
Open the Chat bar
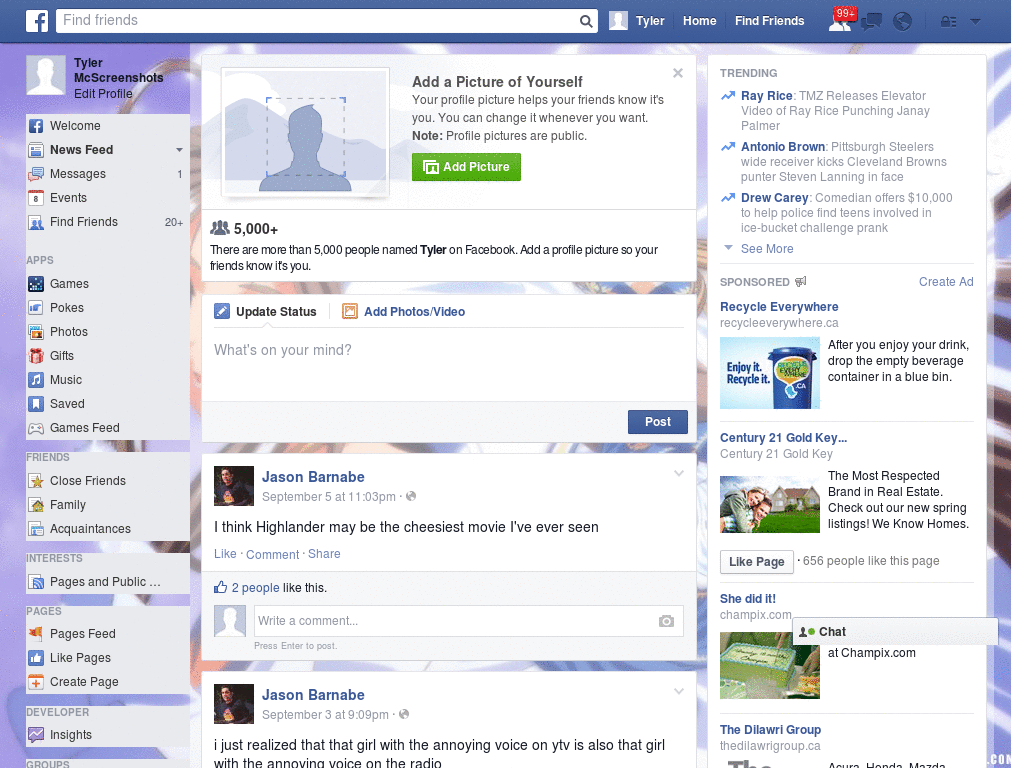point(895,632)
